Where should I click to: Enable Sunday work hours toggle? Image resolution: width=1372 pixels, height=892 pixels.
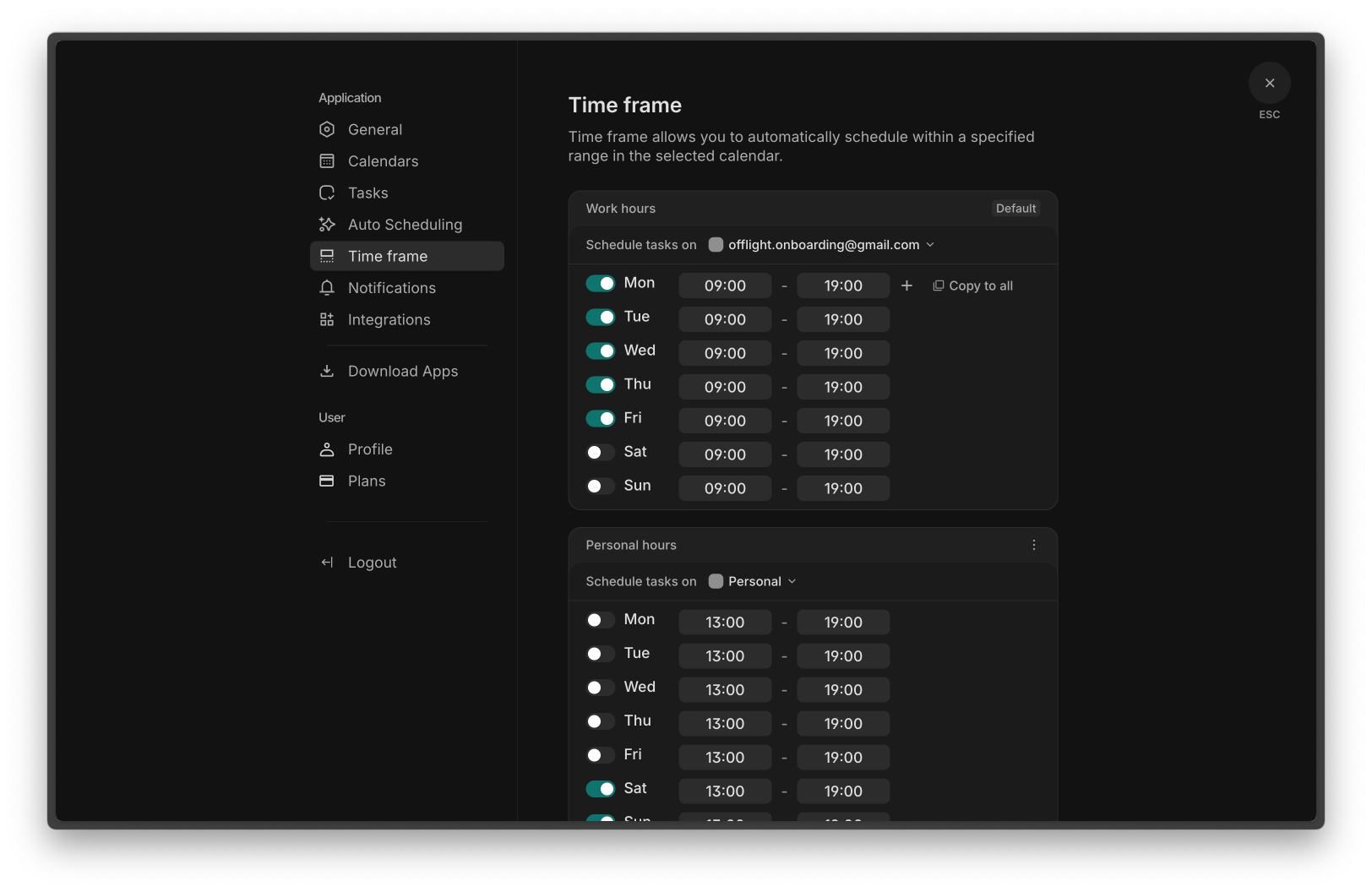601,486
